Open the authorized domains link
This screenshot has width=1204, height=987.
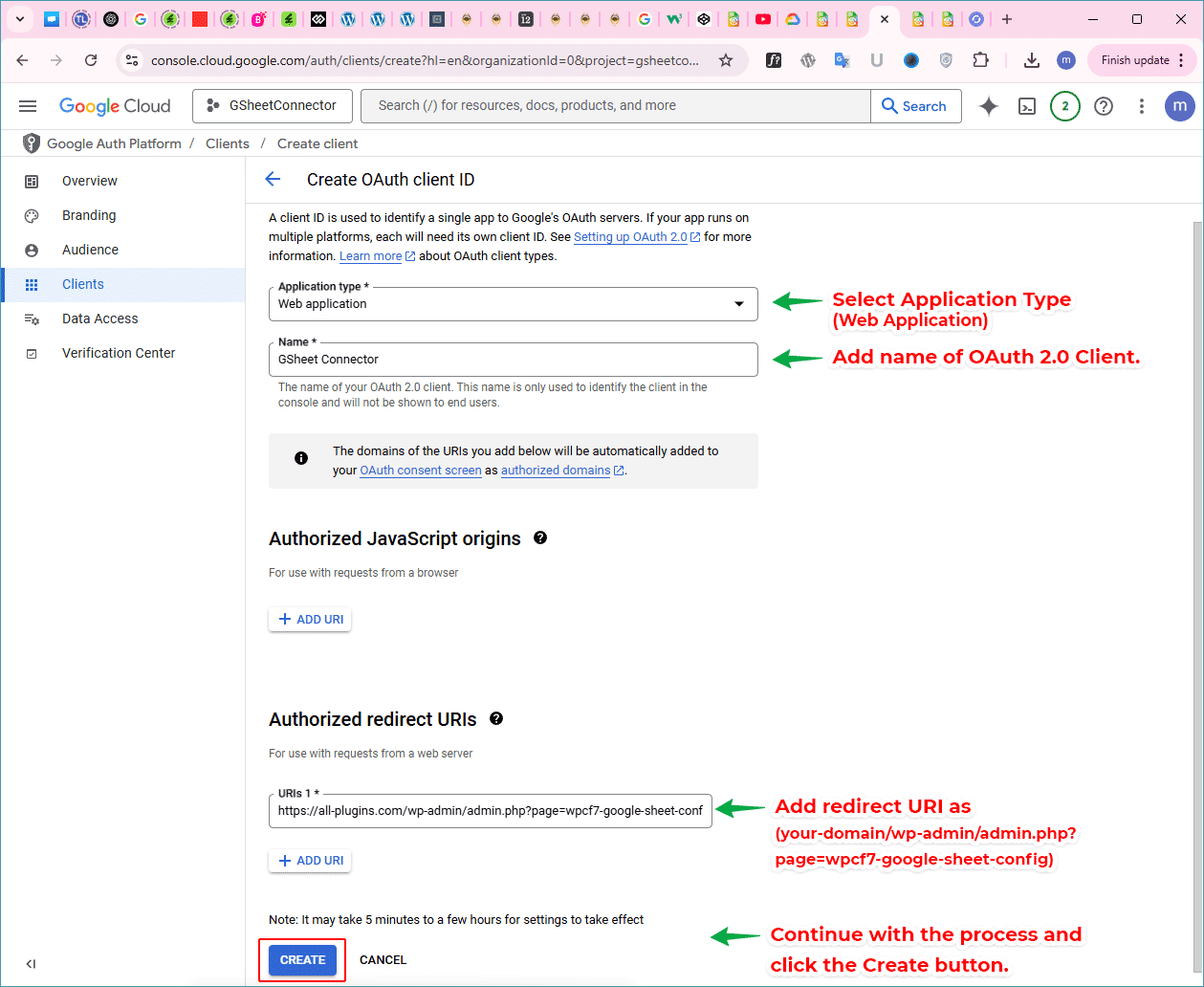(x=562, y=471)
